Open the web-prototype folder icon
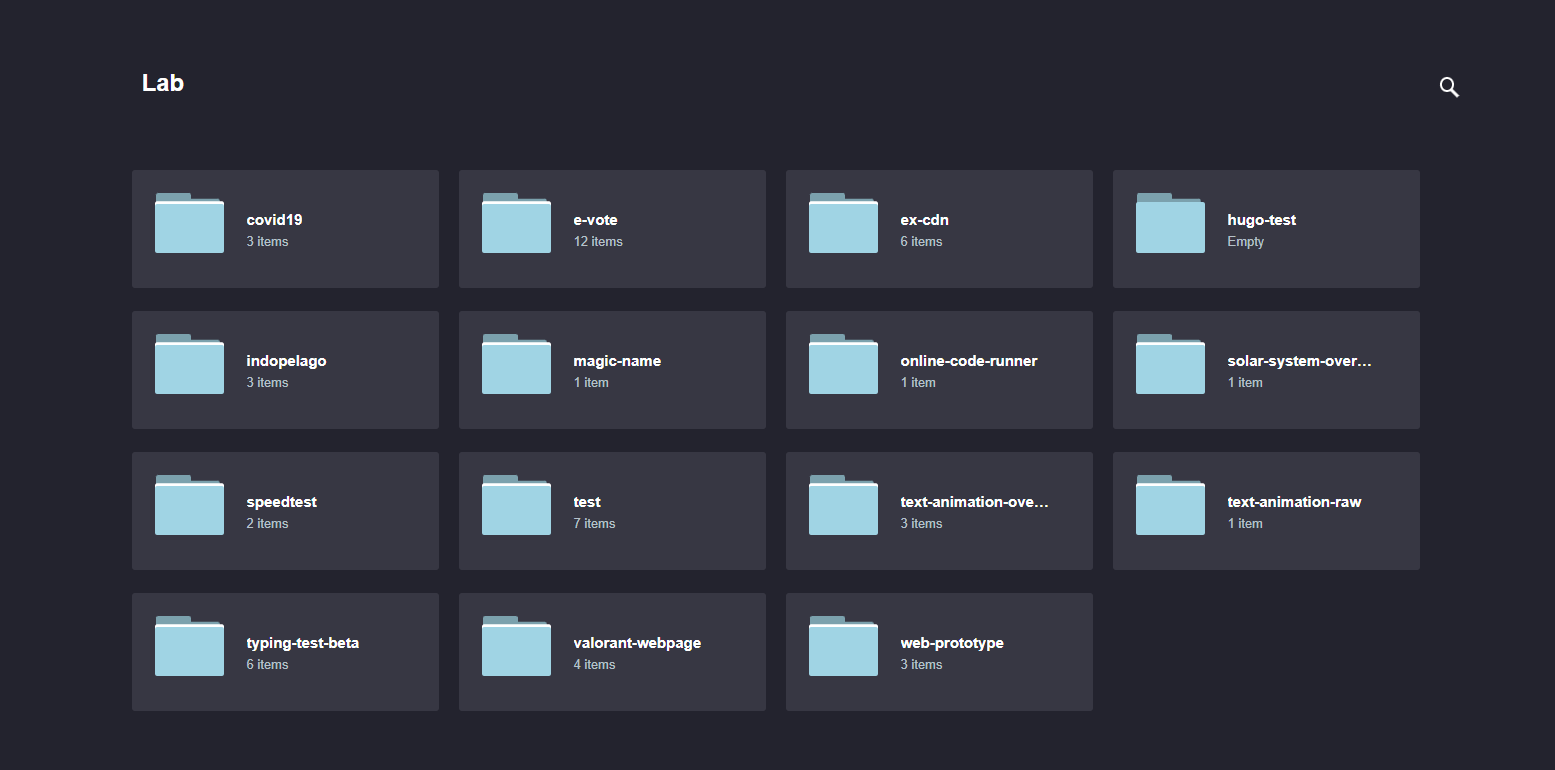 pos(843,647)
